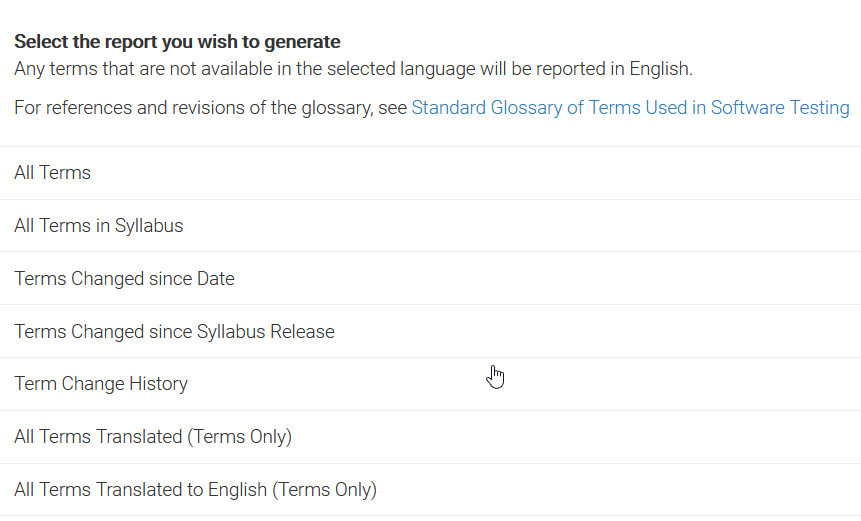View the change history report option
The image size is (861, 521).
point(430,384)
